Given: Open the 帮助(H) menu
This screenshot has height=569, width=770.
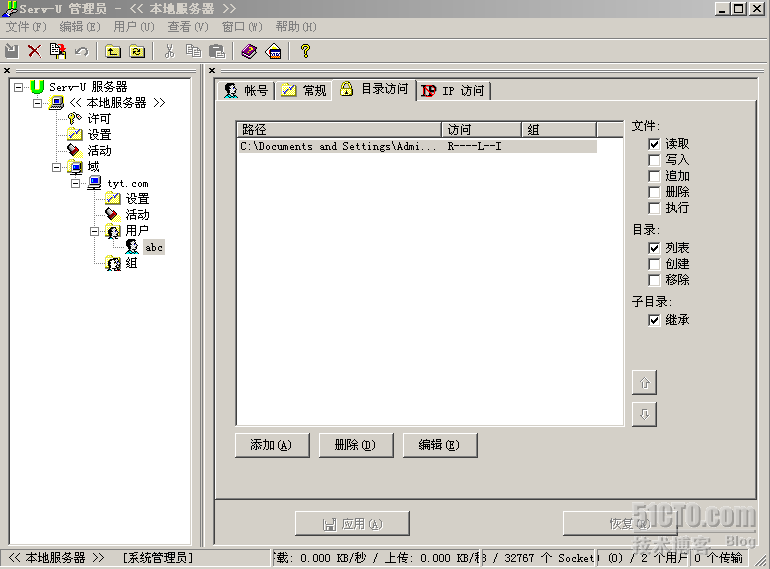Looking at the screenshot, I should 296,27.
